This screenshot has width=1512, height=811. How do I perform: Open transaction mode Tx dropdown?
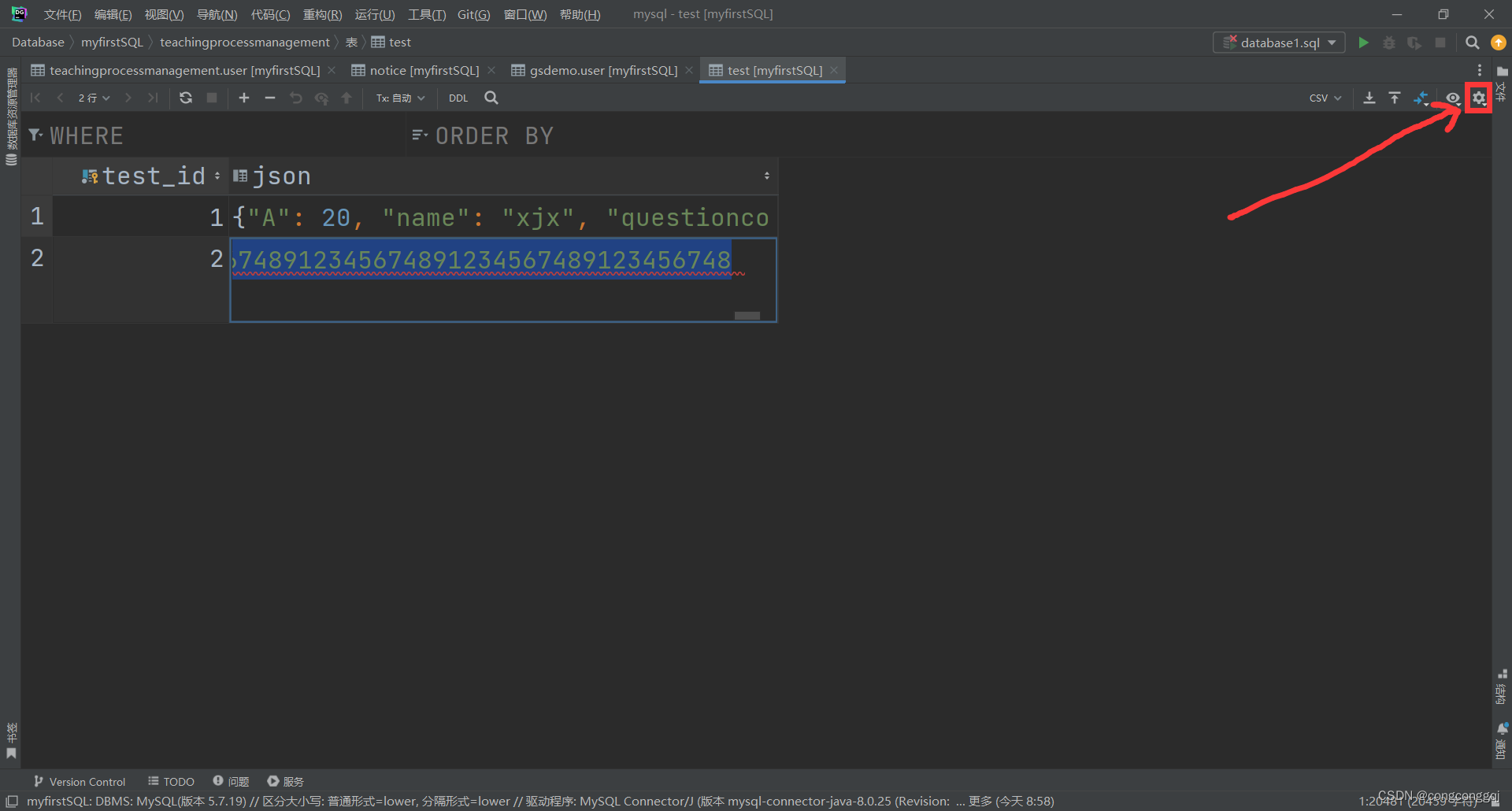(x=400, y=98)
